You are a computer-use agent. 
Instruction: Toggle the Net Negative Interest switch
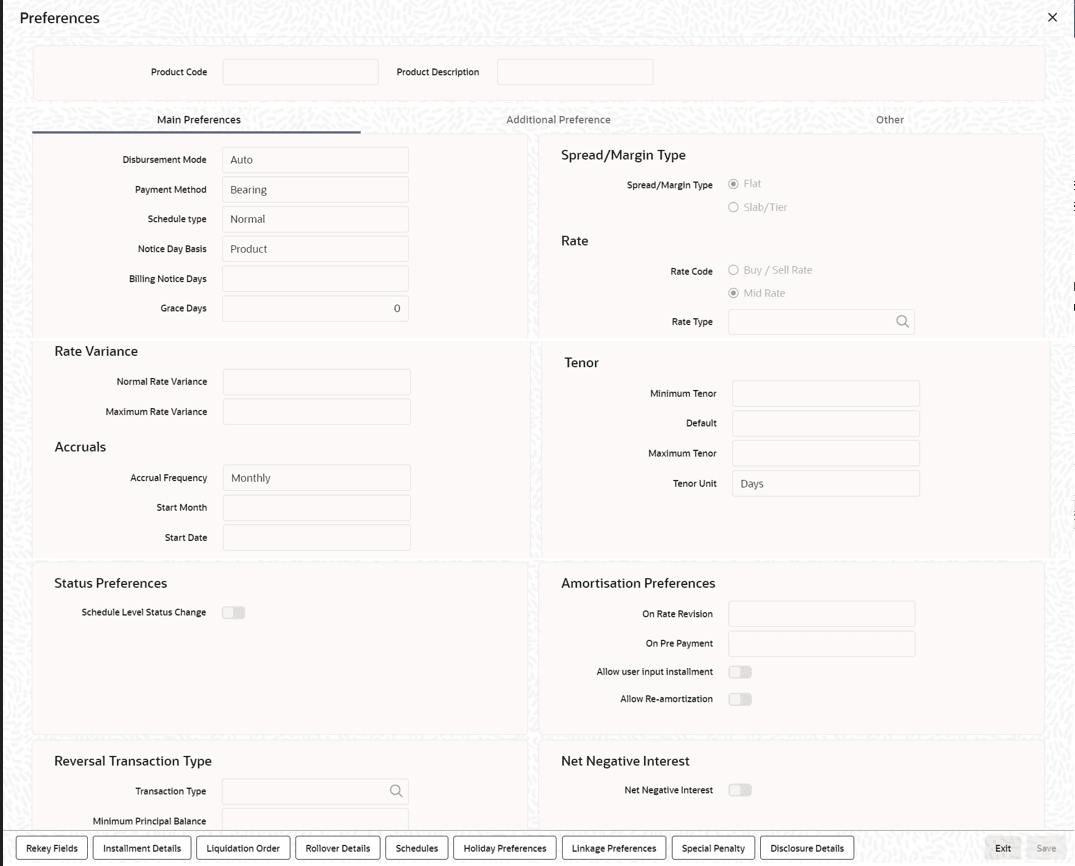point(740,790)
